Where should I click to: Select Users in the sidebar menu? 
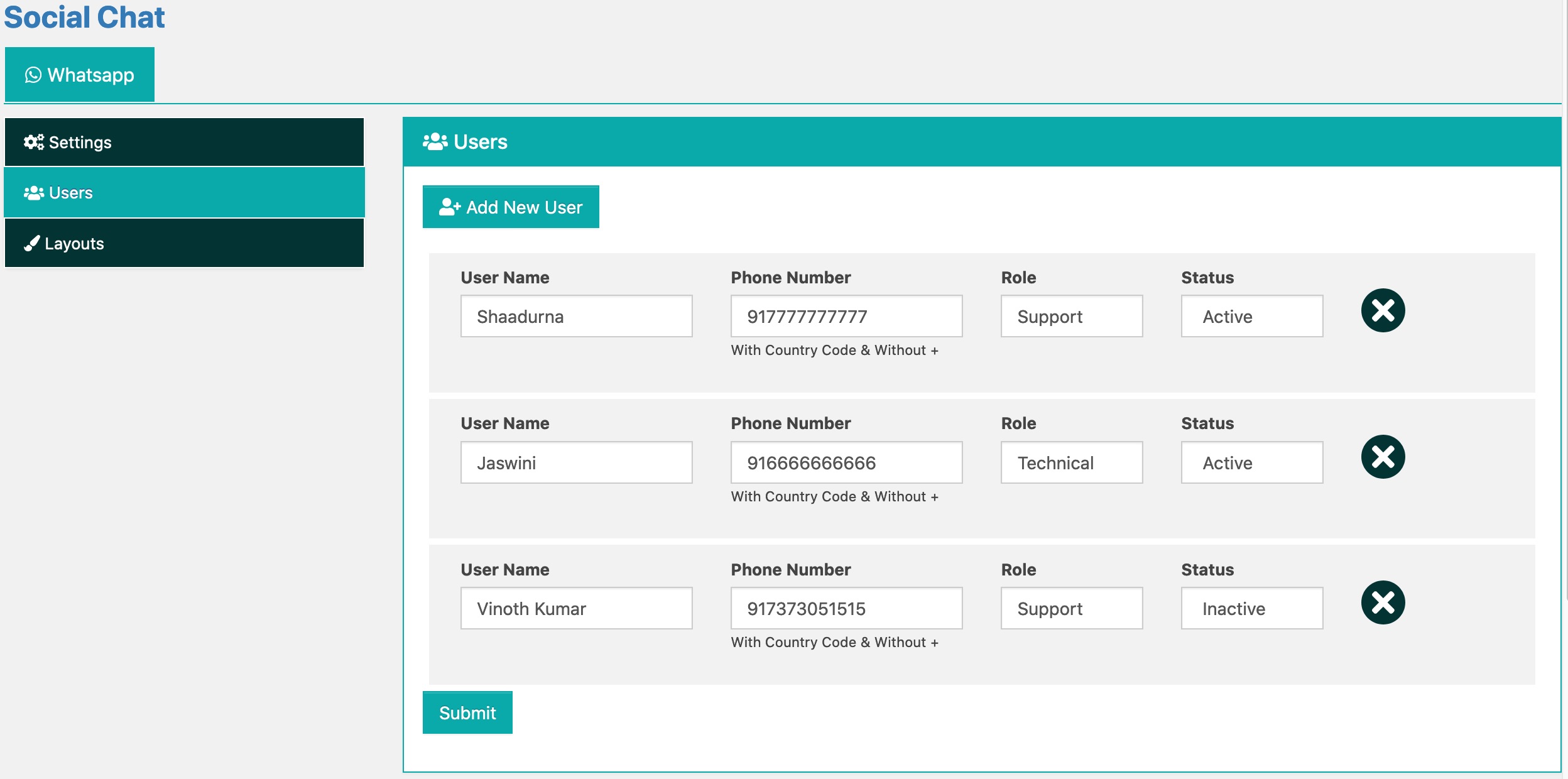point(184,193)
